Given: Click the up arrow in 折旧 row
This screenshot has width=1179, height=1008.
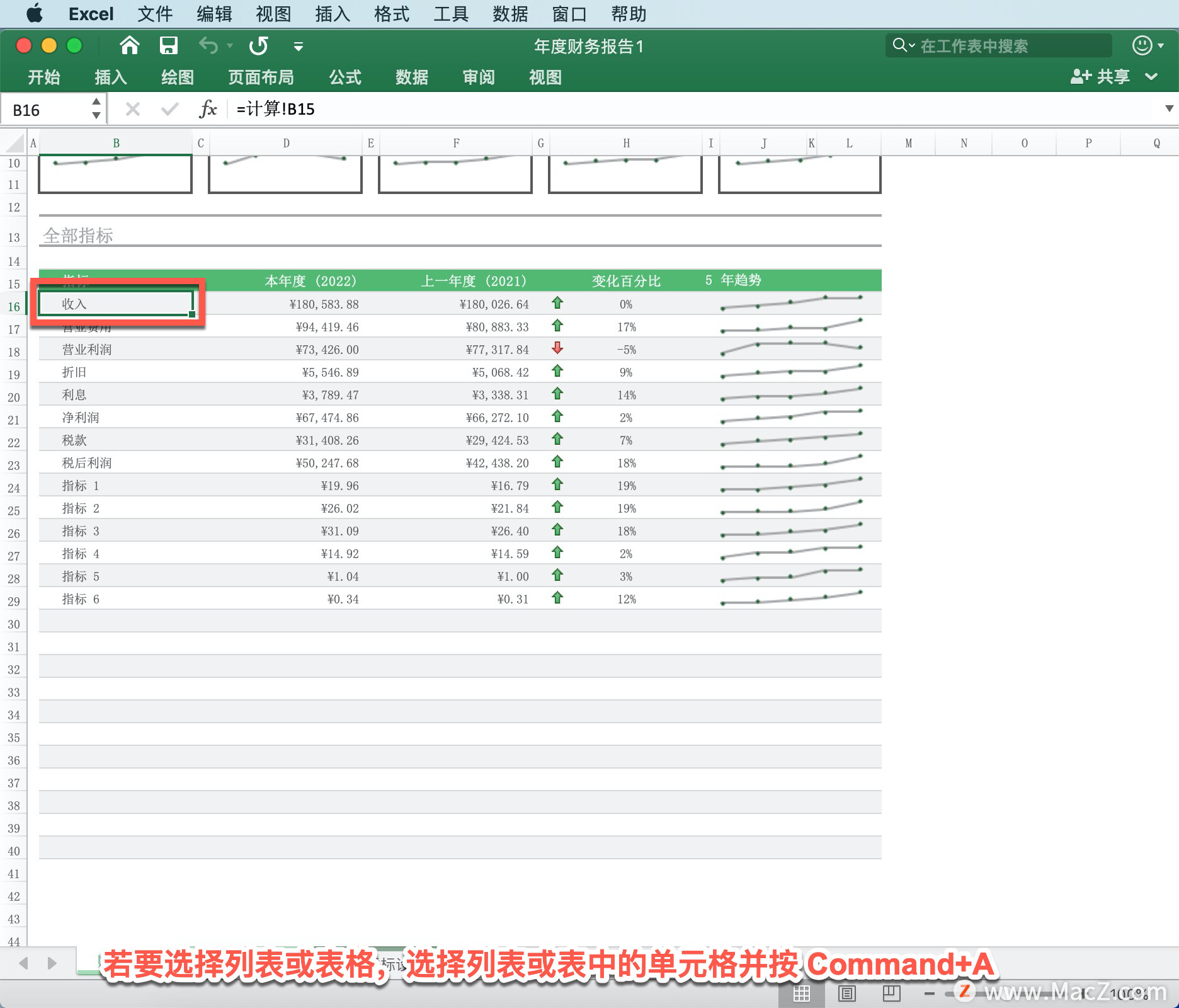Looking at the screenshot, I should (x=557, y=371).
